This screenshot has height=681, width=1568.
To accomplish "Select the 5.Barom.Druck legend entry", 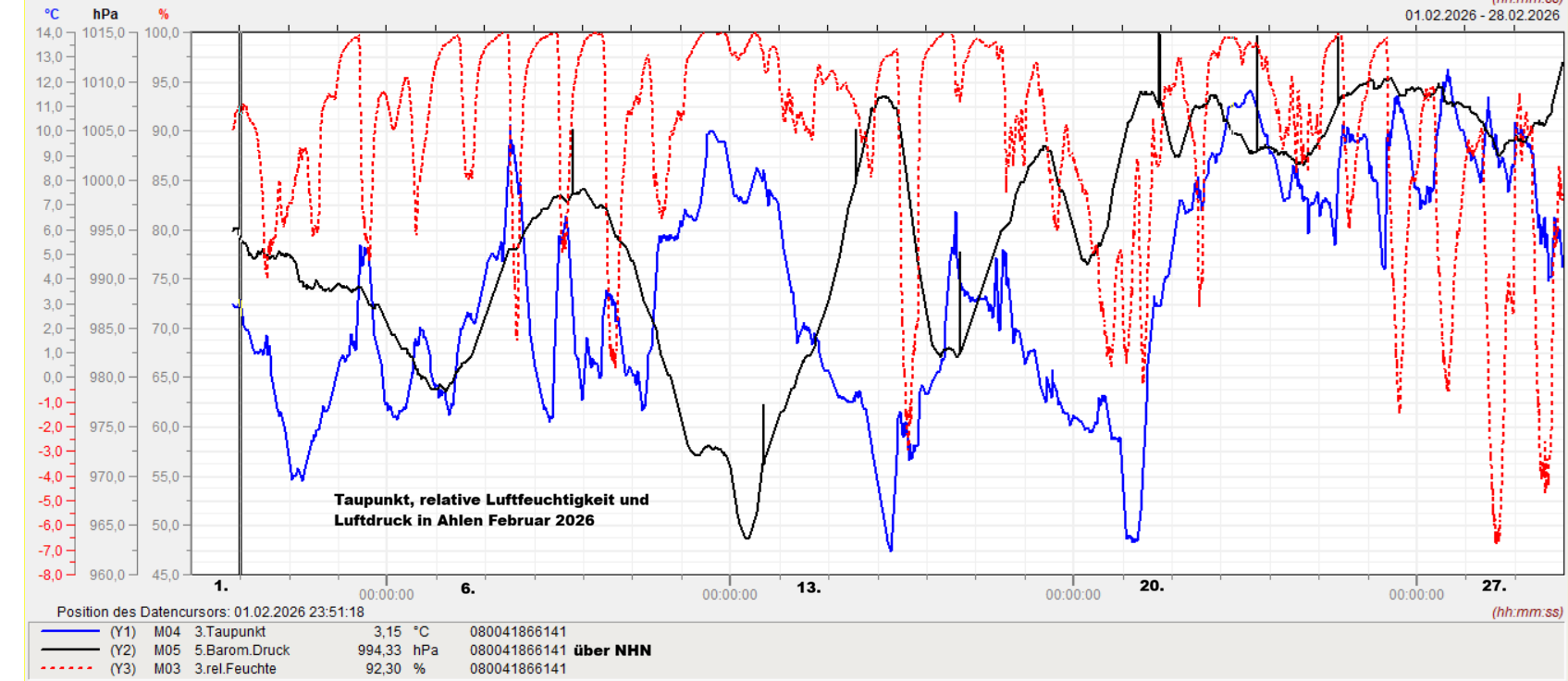I will pyautogui.click(x=241, y=650).
